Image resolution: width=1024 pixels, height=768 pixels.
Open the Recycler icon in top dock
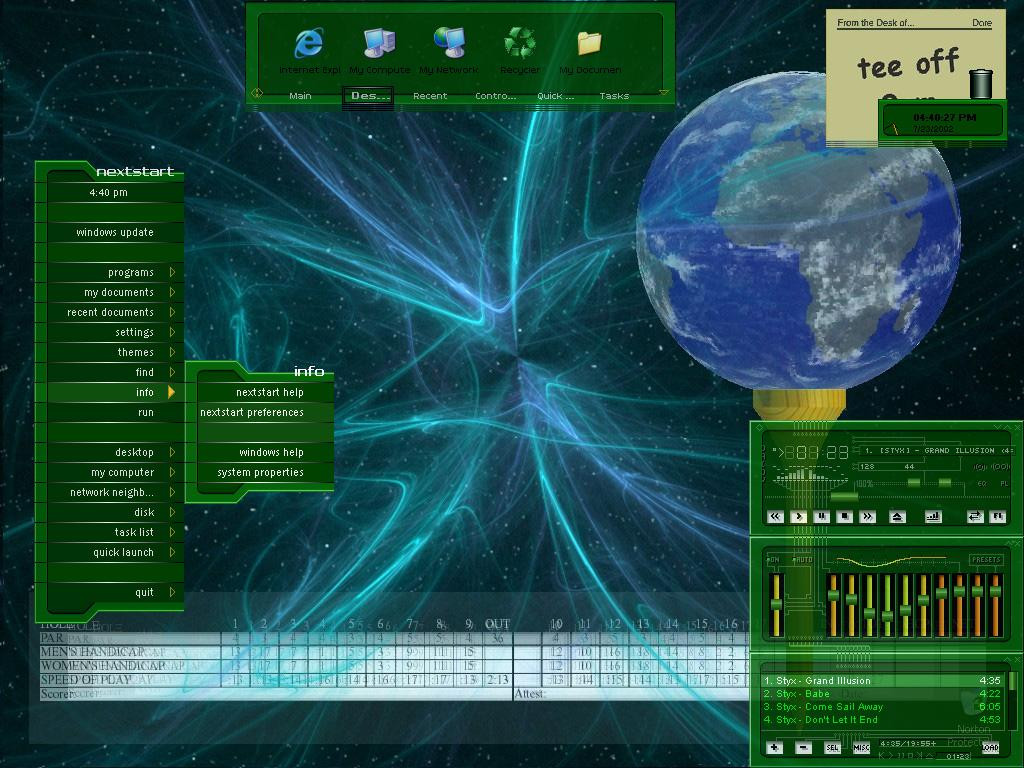click(x=520, y=42)
